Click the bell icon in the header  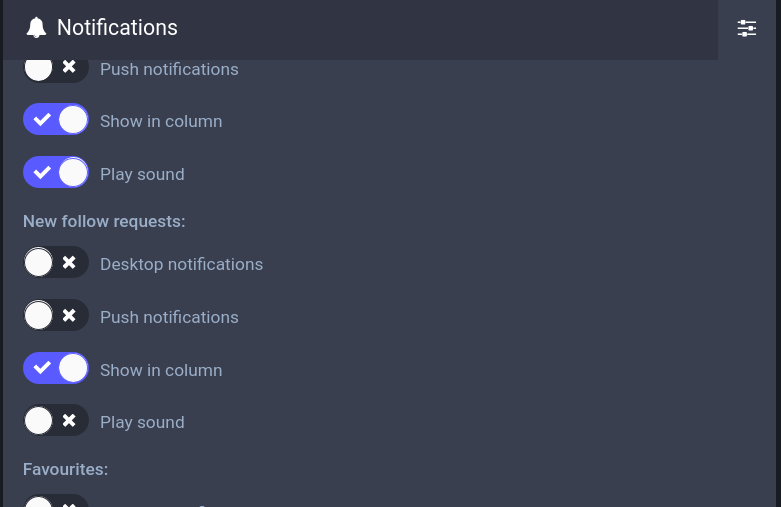[x=36, y=28]
